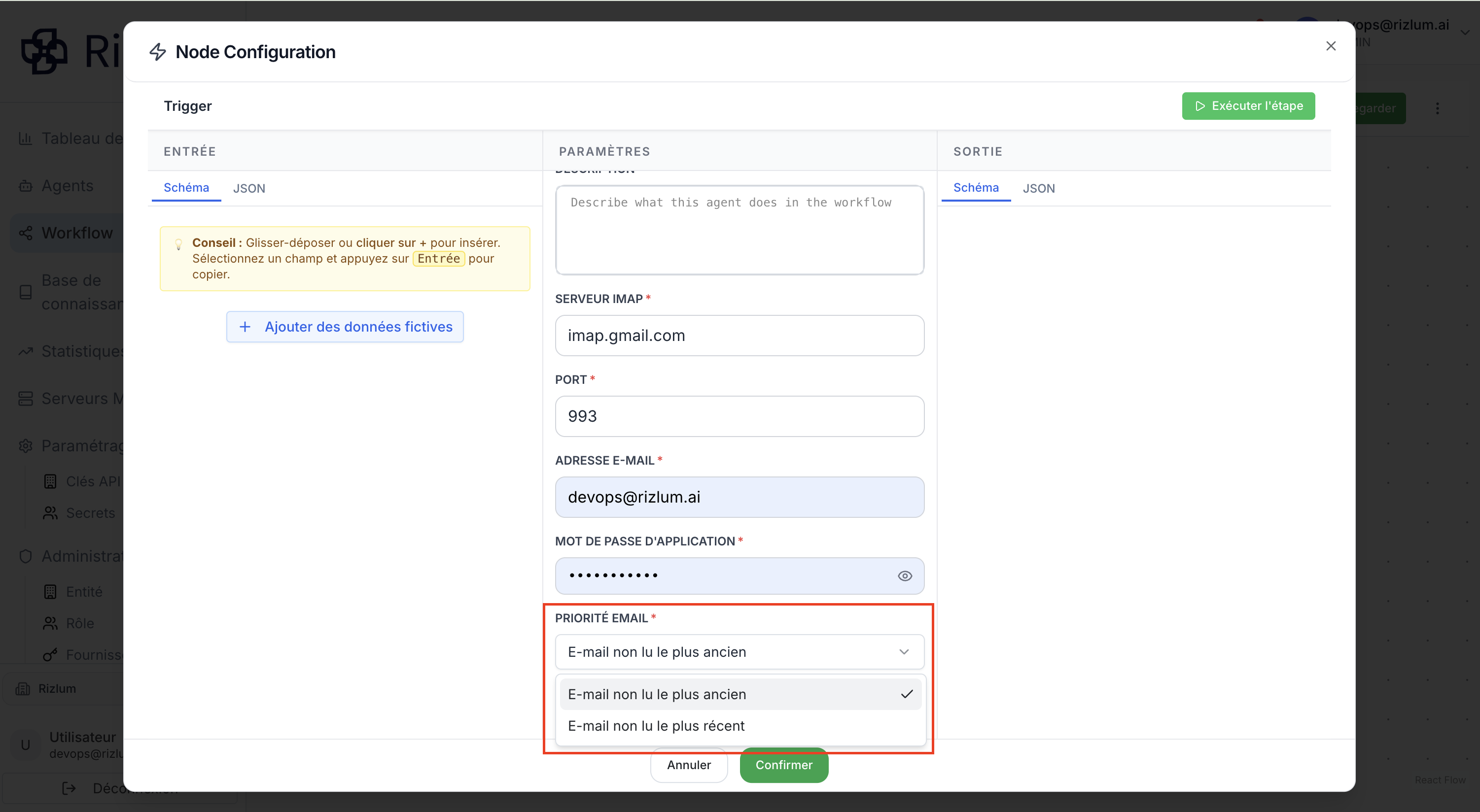Screen dimensions: 1480x812
Task: Expand the account dropdown chevron at top right
Action: pos(1465,32)
